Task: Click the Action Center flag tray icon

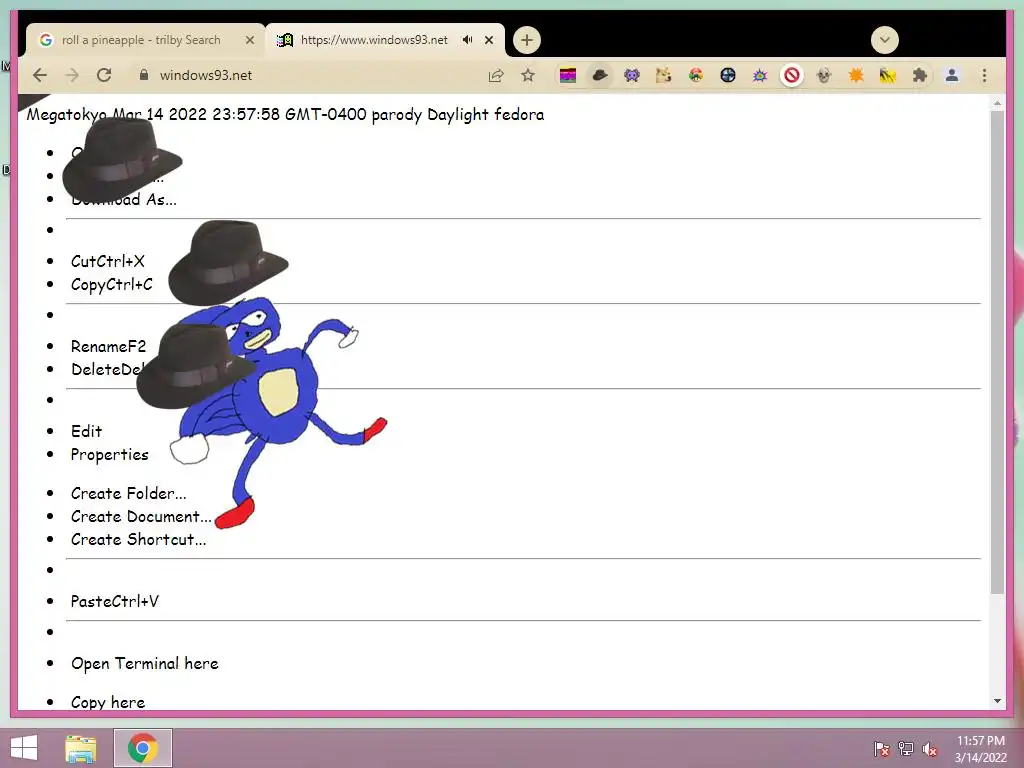Action: coord(882,749)
